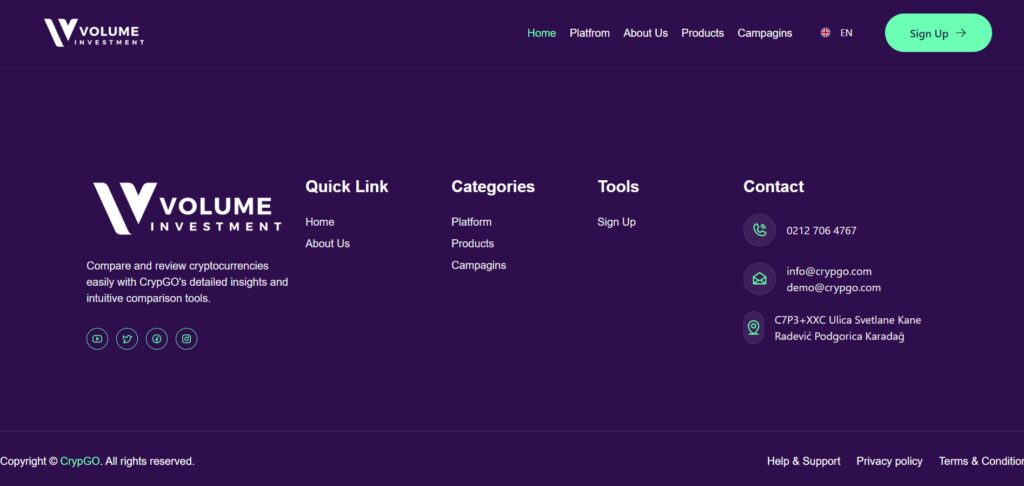Image resolution: width=1024 pixels, height=486 pixels.
Task: Open Platfrom in the top navigation
Action: point(589,33)
